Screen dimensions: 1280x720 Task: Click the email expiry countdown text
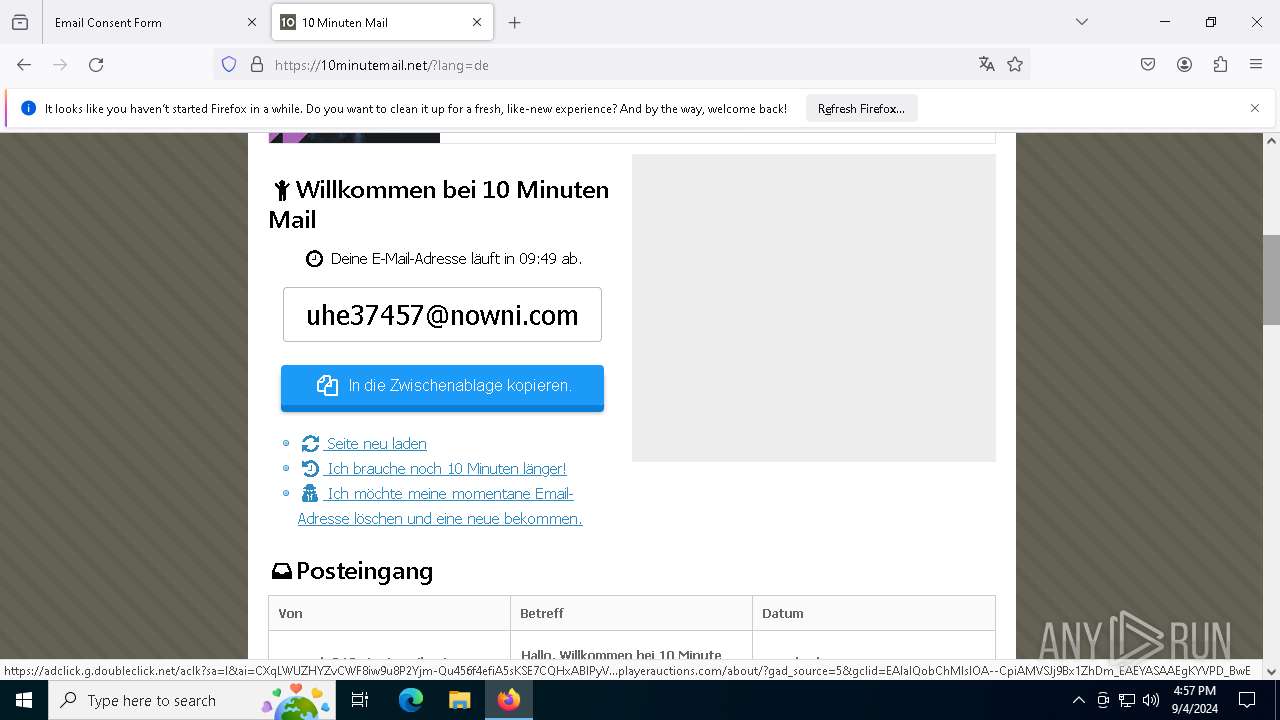click(x=456, y=258)
